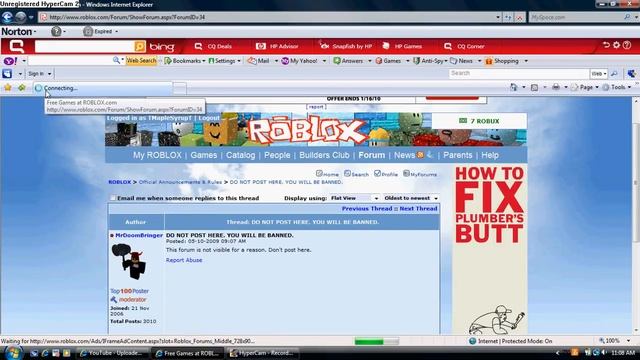Click the forum Search icon link
Viewport: 640px width, 360px height.
[356, 174]
